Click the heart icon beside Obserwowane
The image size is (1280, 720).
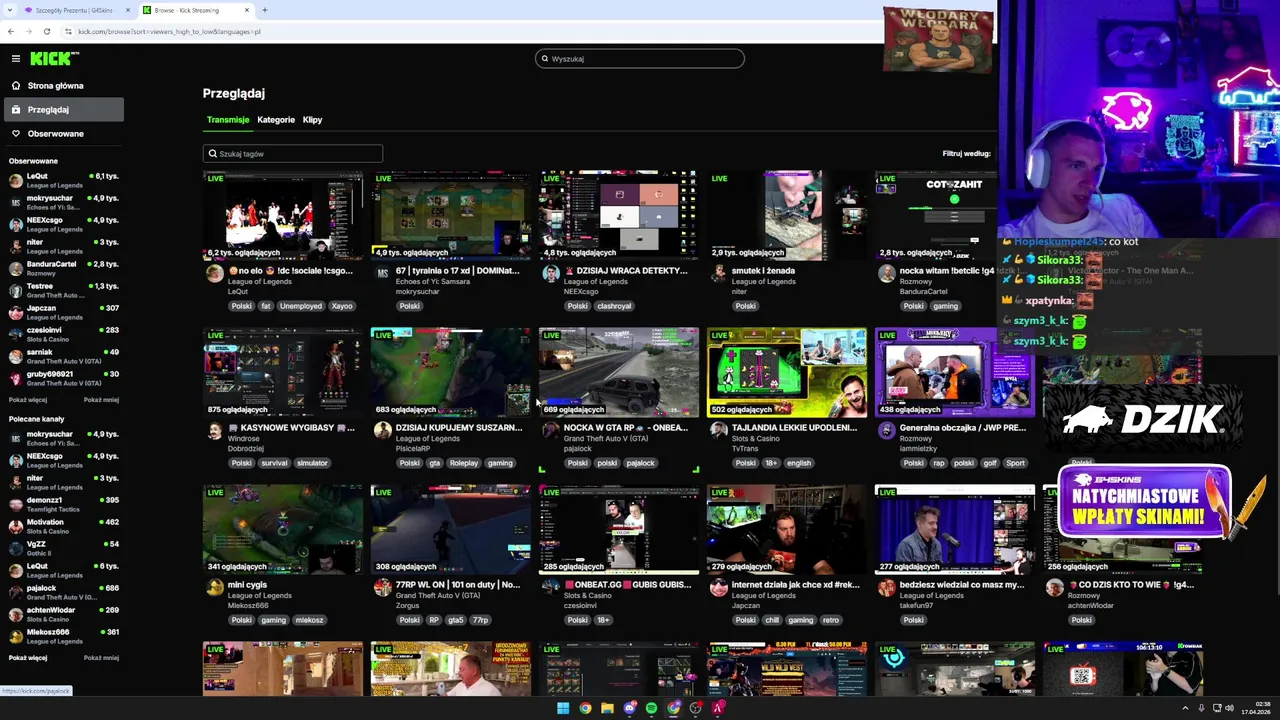[16, 133]
